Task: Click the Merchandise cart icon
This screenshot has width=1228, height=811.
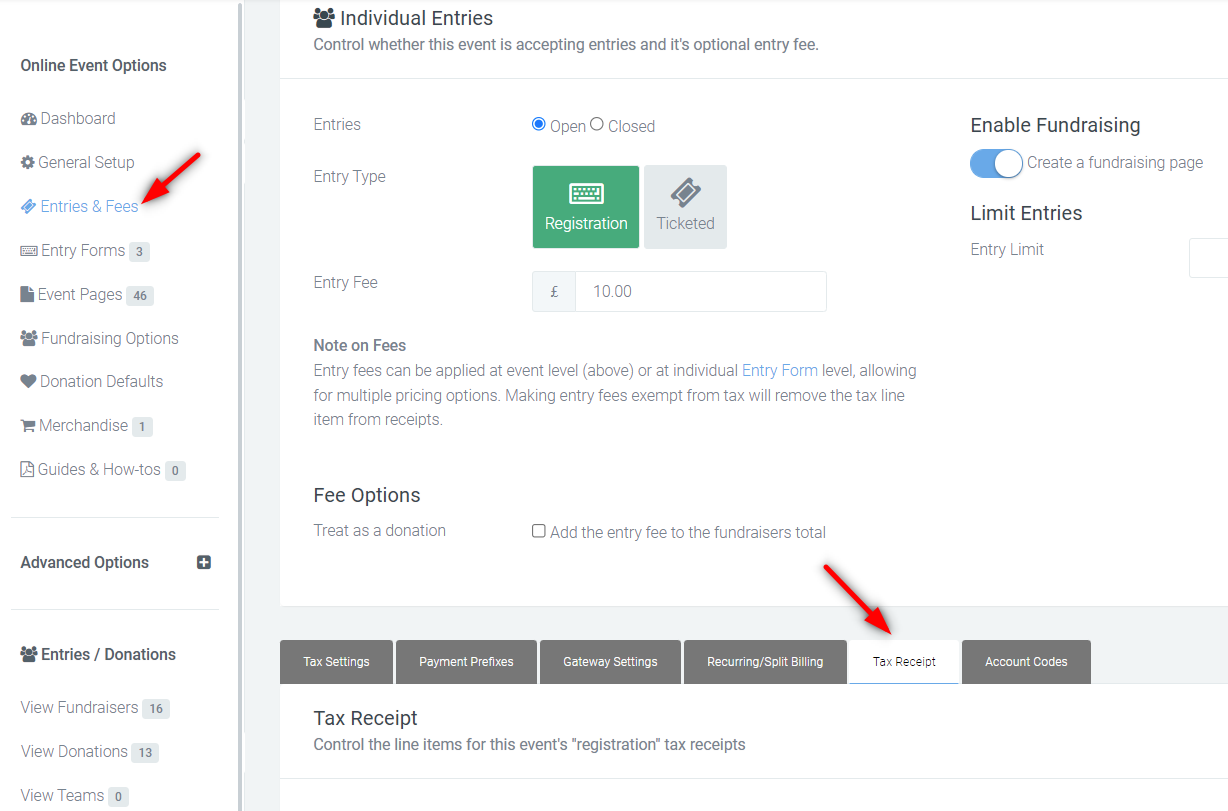Action: click(x=28, y=425)
